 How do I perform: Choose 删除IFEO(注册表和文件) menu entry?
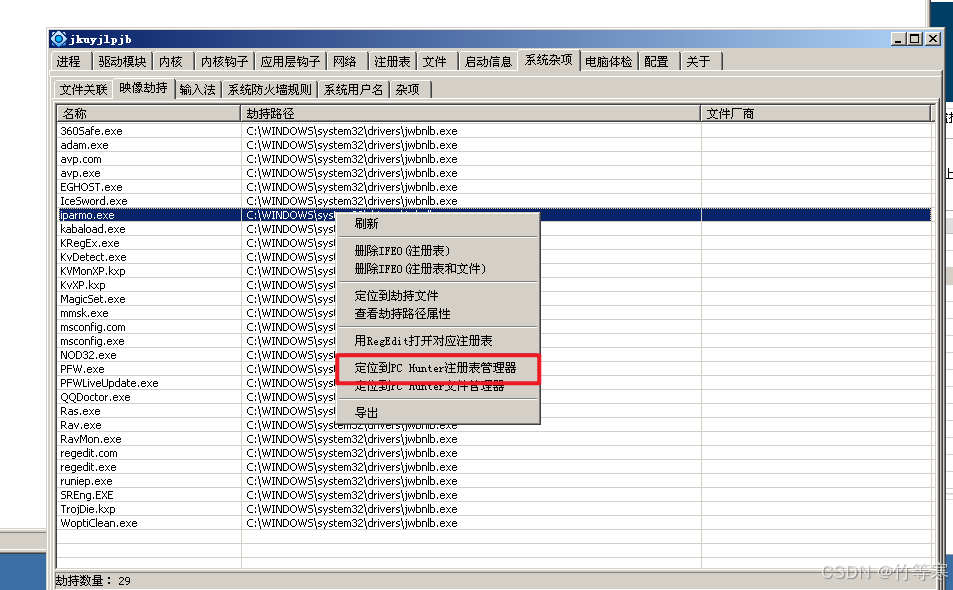click(x=420, y=269)
